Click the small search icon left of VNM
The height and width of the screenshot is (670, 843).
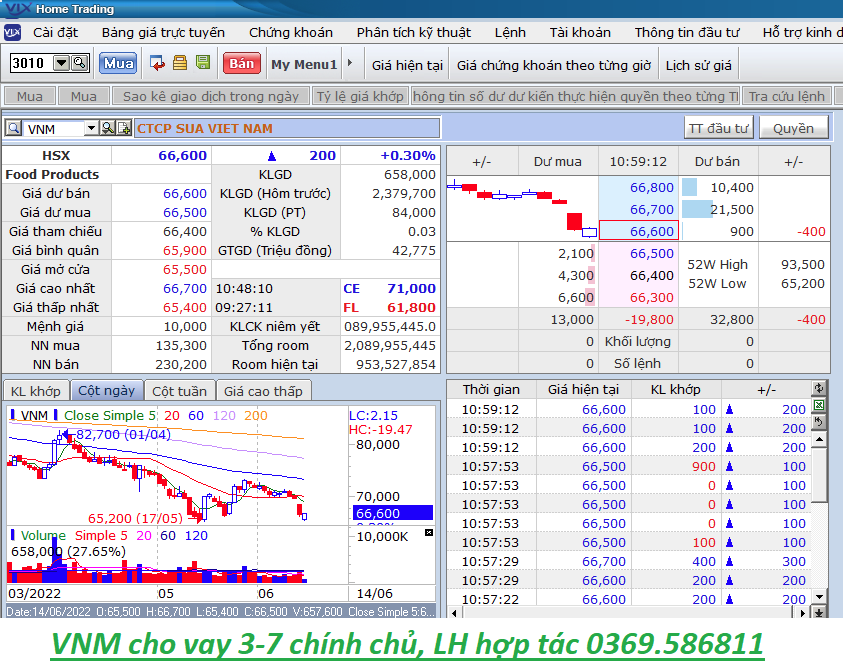tap(13, 129)
